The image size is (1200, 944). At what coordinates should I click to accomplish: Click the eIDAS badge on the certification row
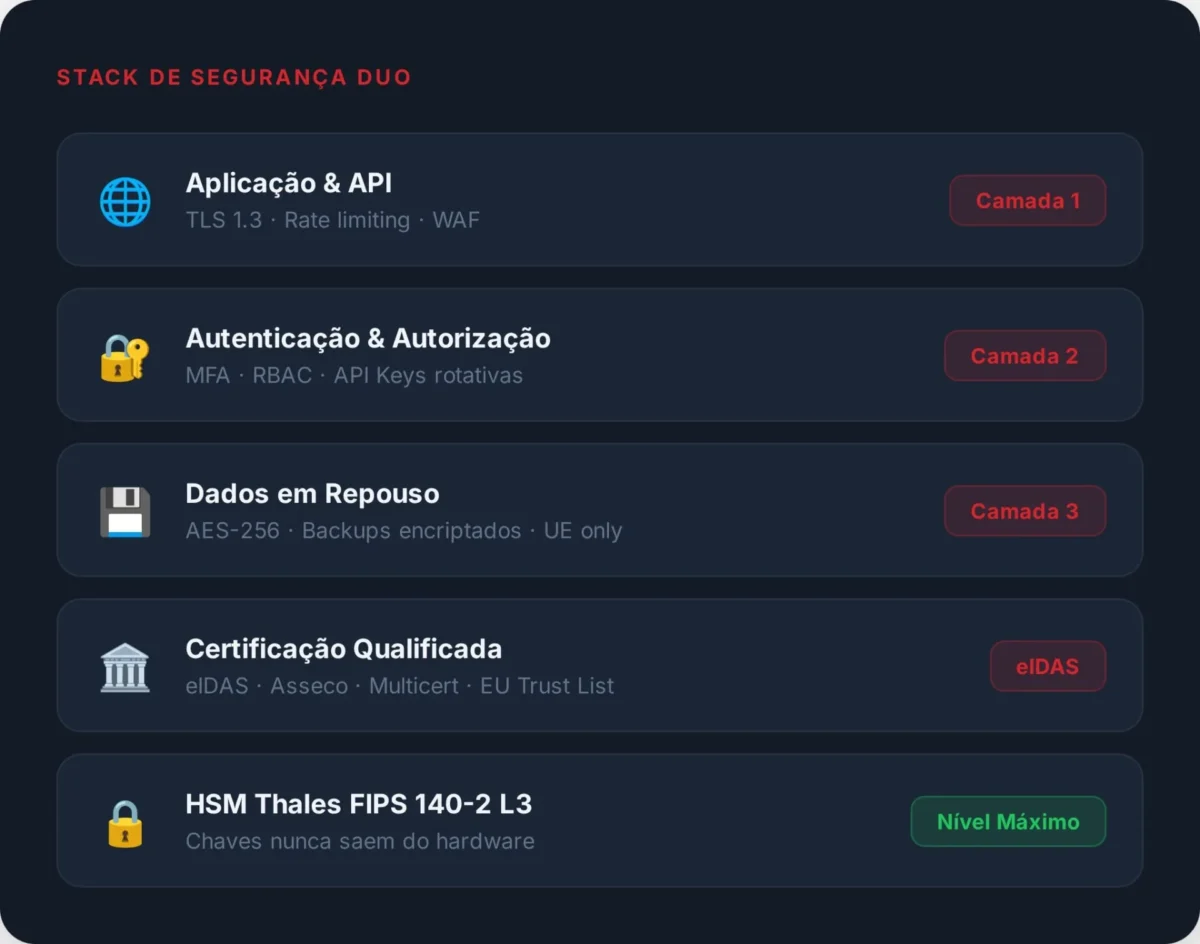pos(1048,666)
